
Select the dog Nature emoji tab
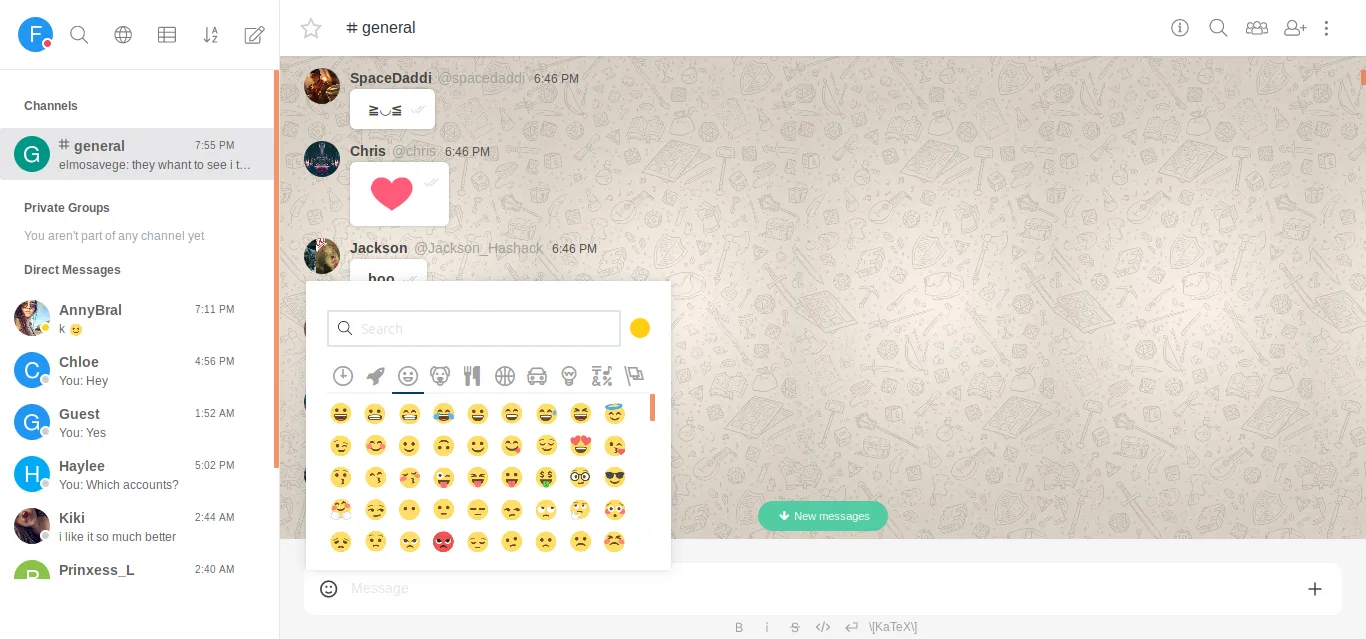click(x=440, y=376)
